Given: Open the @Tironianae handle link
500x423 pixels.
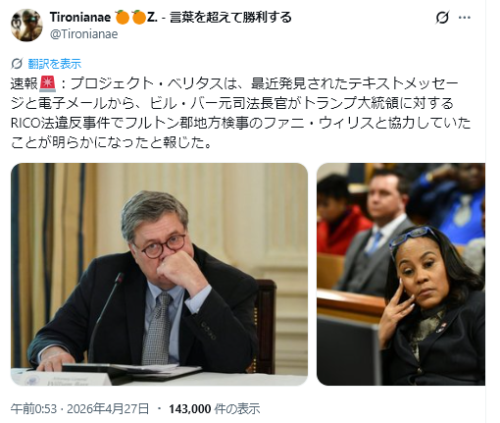Looking at the screenshot, I should [84, 34].
